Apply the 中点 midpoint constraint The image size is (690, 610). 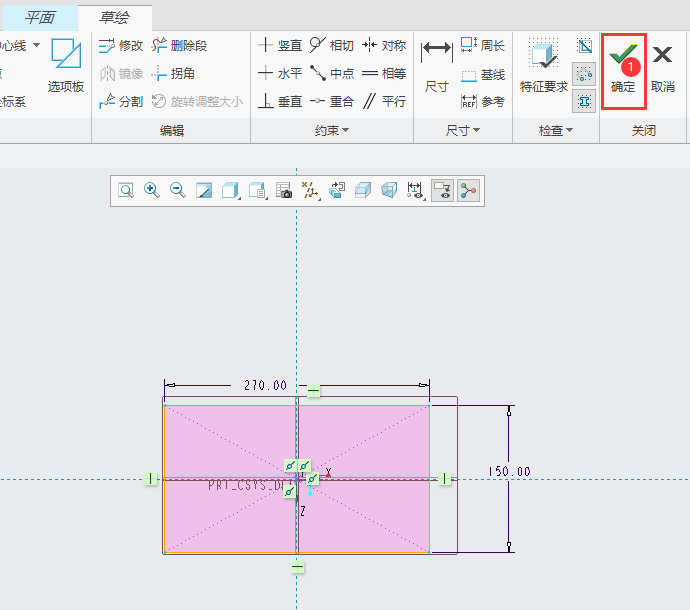tap(331, 73)
